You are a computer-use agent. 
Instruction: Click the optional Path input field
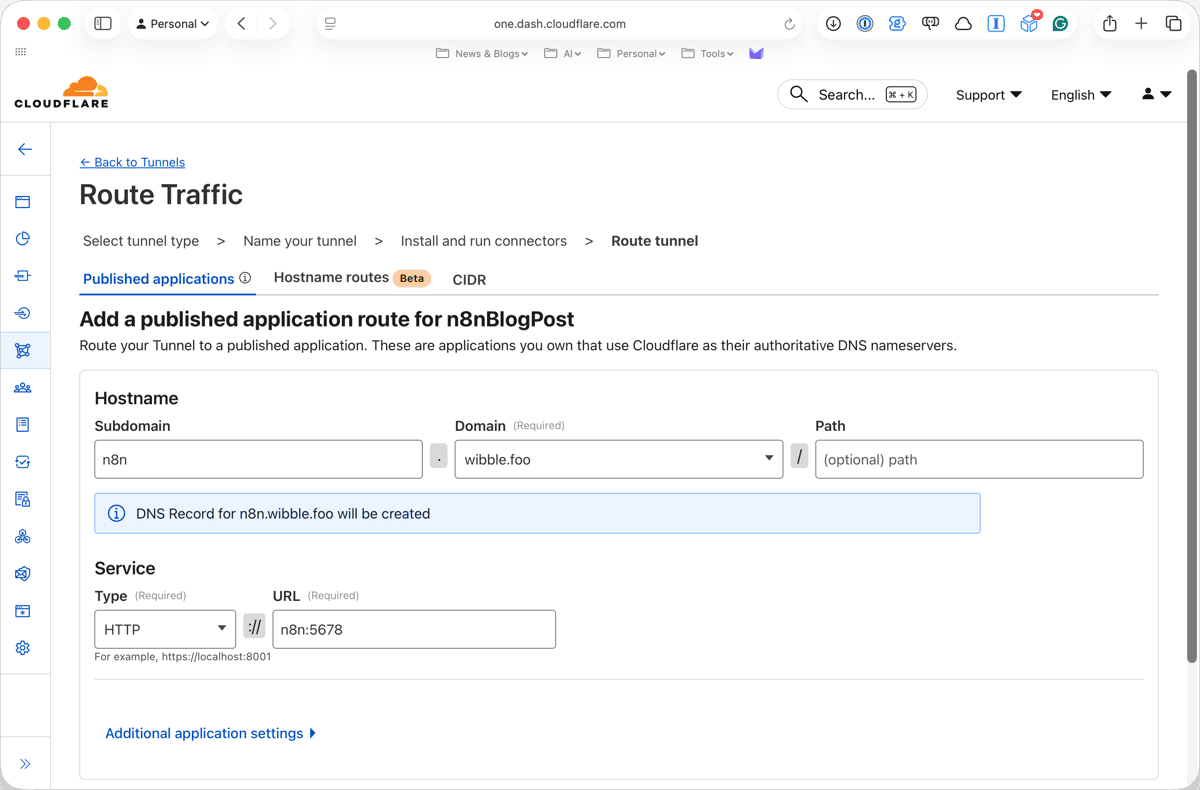click(978, 459)
